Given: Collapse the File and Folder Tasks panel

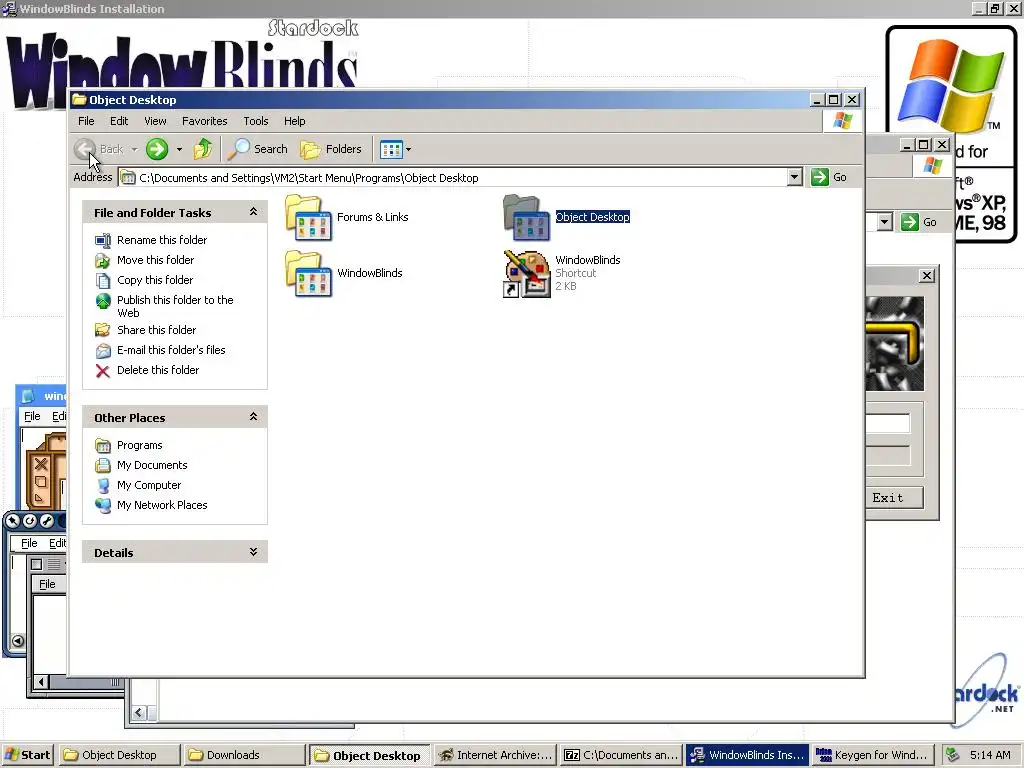Looking at the screenshot, I should (253, 212).
